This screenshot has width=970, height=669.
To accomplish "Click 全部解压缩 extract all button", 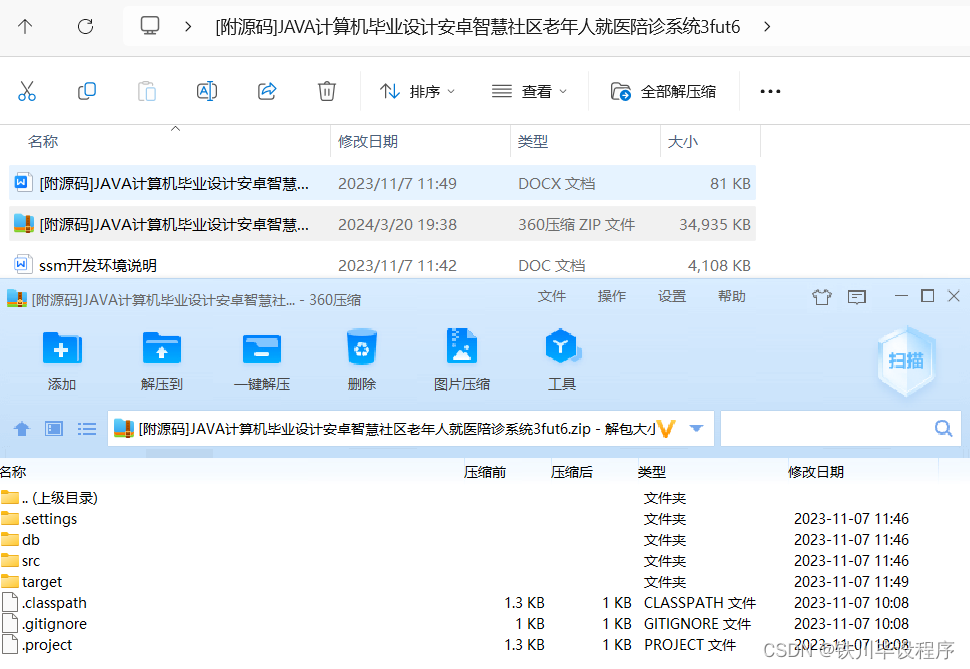I will click(x=663, y=92).
